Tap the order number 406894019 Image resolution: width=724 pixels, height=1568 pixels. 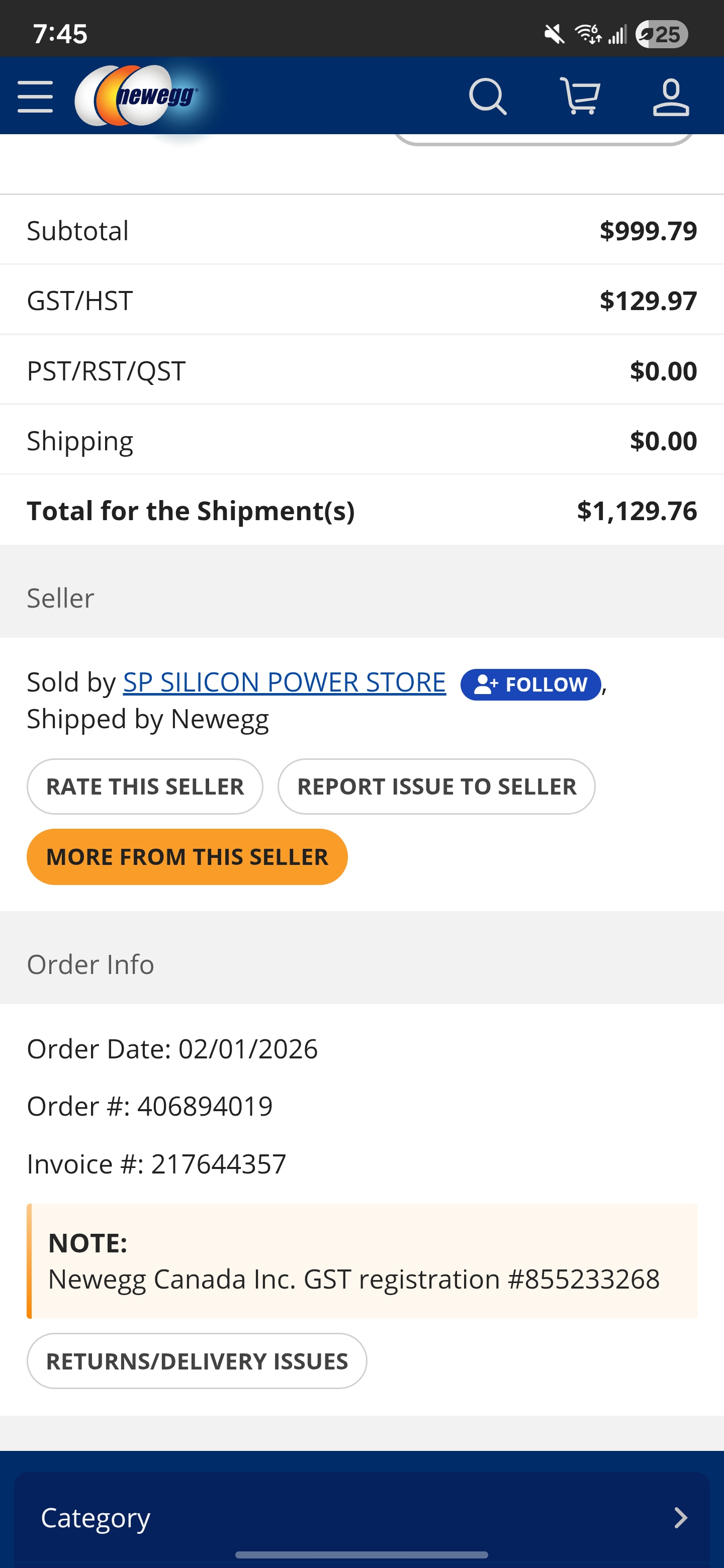205,1106
